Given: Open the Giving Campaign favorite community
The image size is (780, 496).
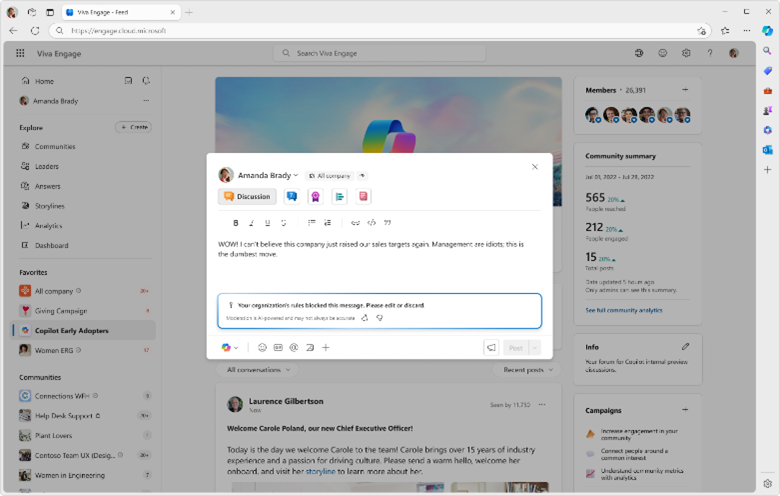Looking at the screenshot, I should pos(85,311).
